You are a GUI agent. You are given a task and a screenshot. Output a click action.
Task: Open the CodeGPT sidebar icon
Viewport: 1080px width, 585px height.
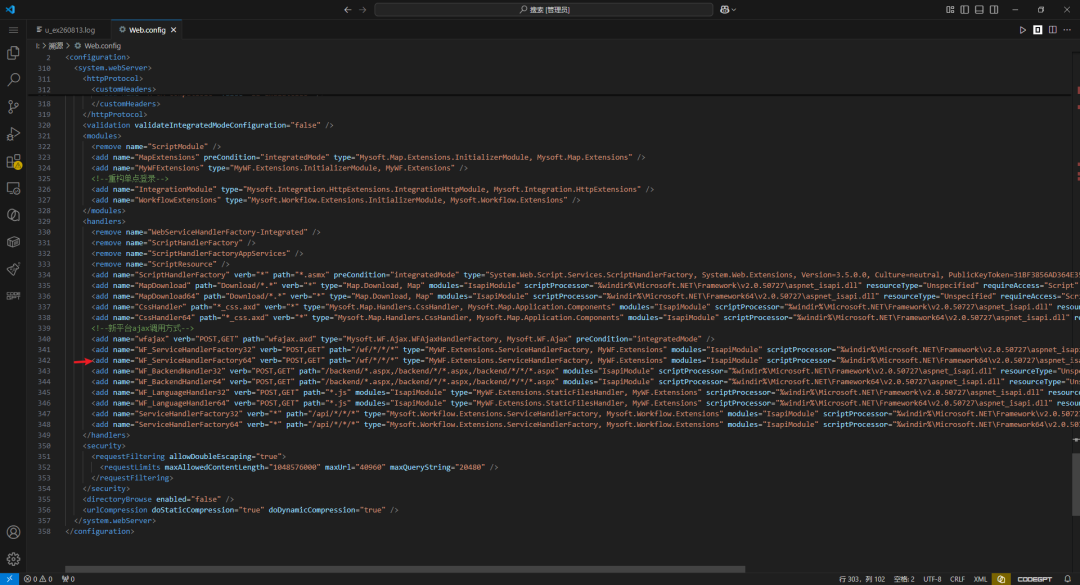(x=13, y=296)
